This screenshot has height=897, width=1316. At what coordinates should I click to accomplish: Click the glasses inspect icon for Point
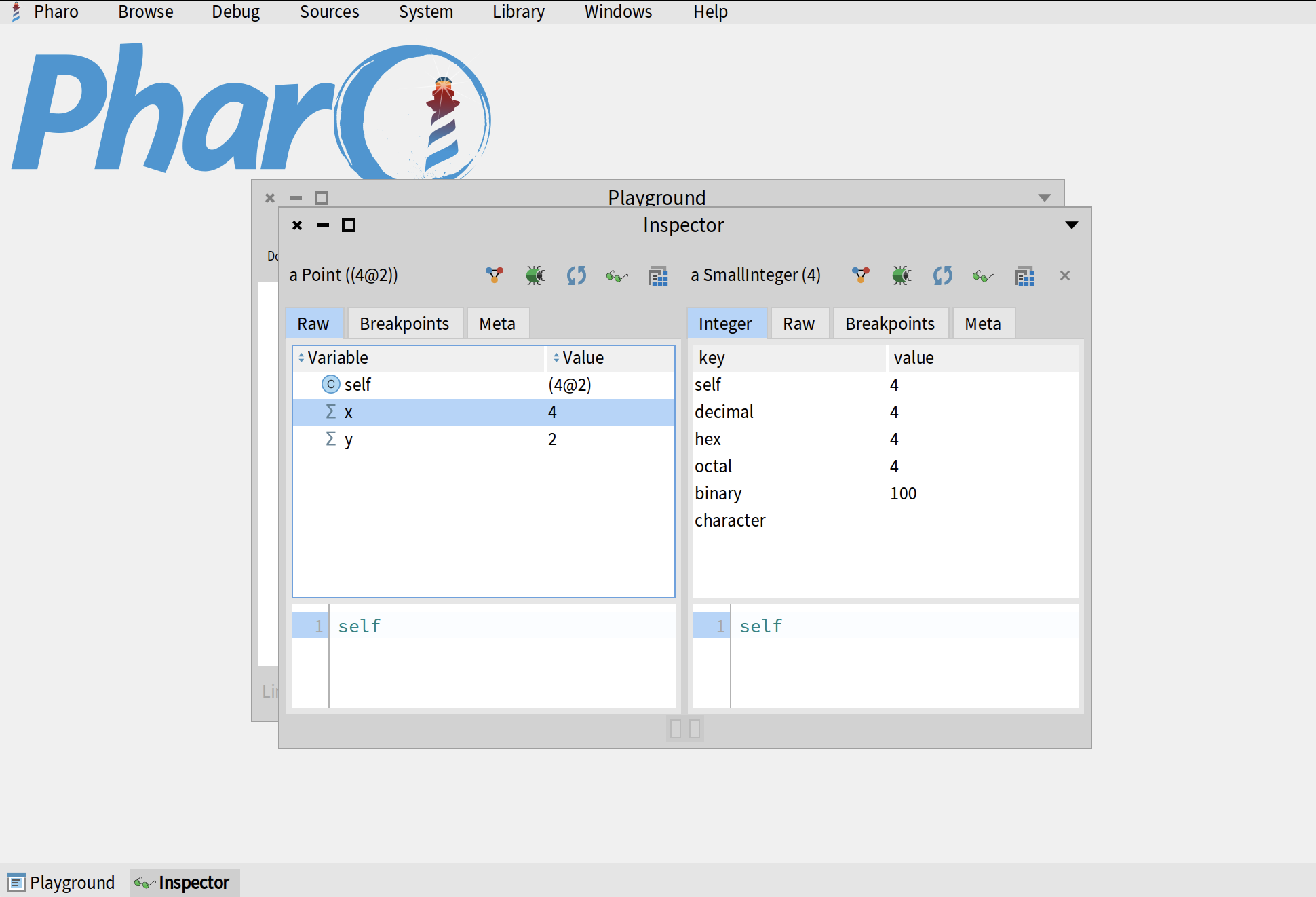coord(617,276)
